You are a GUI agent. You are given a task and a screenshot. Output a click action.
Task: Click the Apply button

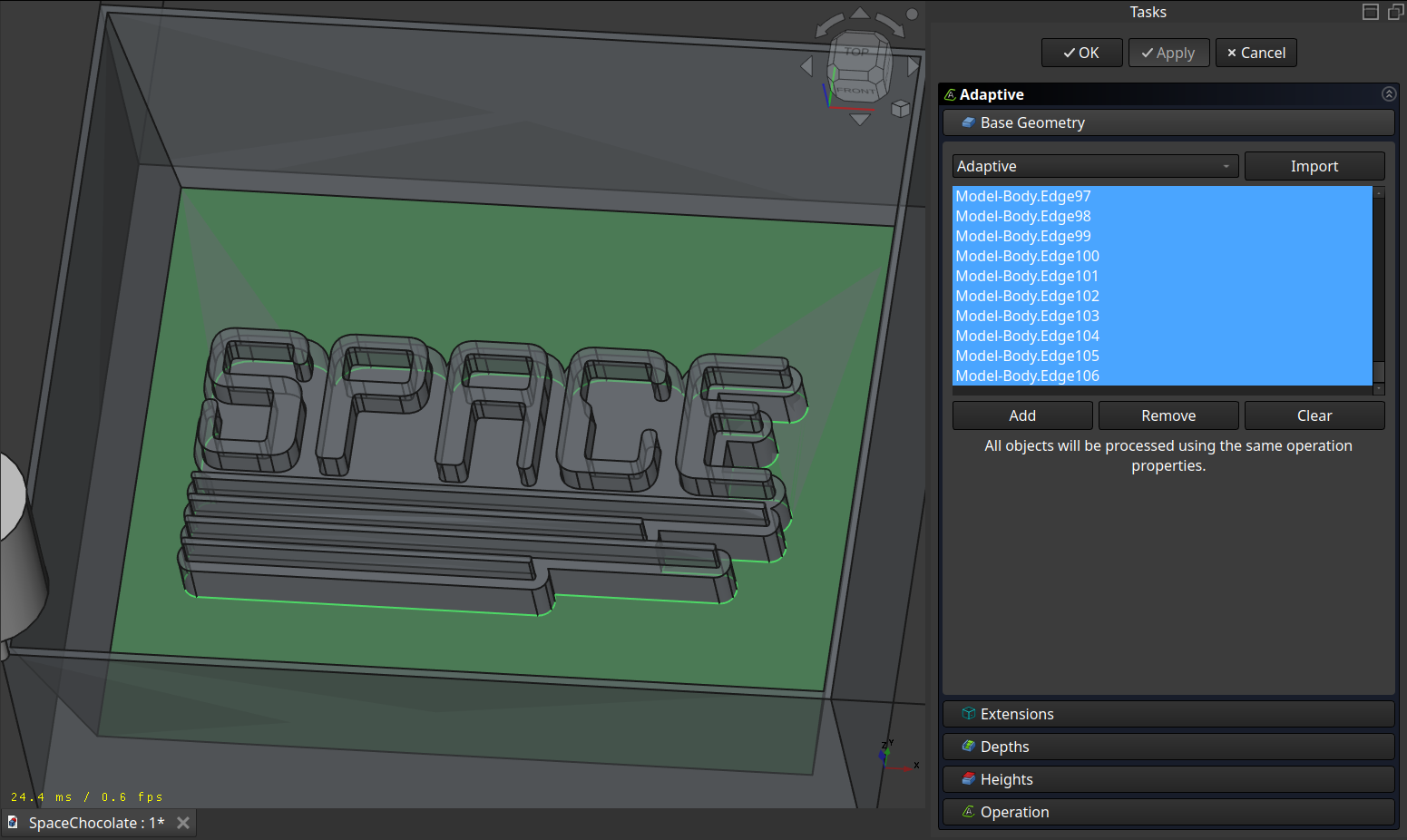(1168, 53)
